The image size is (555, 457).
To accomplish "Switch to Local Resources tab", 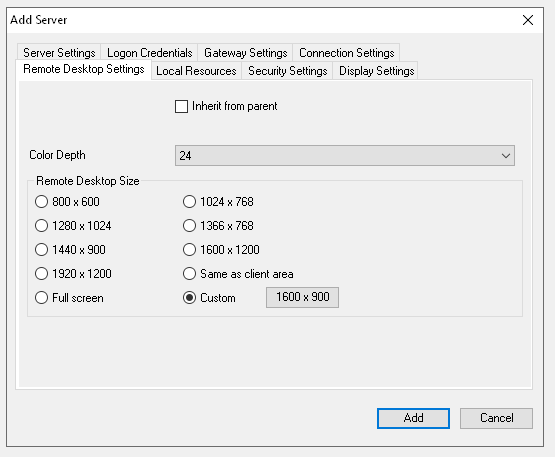I will click(196, 71).
